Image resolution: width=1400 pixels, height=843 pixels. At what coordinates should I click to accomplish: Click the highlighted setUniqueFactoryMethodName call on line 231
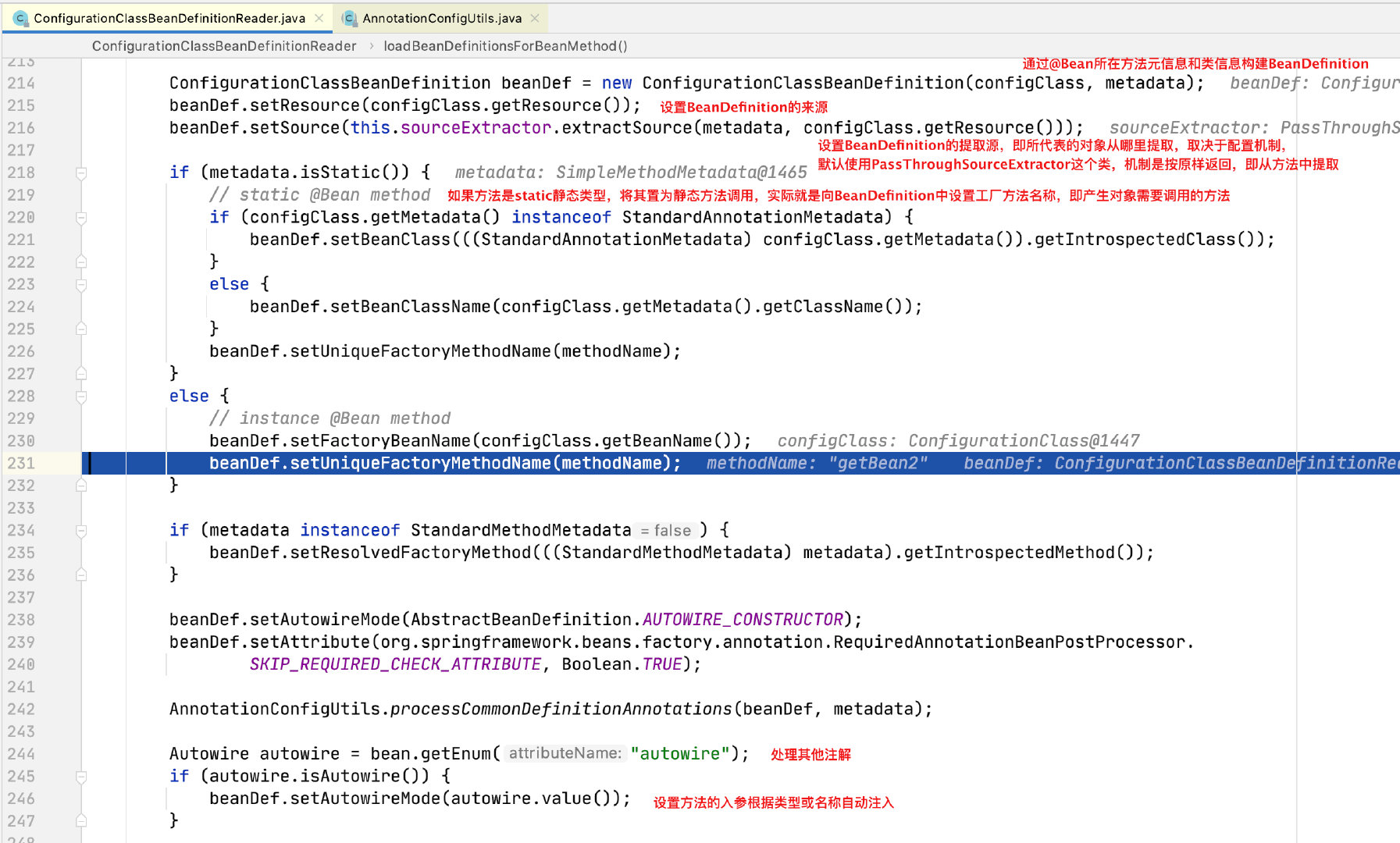coord(444,464)
